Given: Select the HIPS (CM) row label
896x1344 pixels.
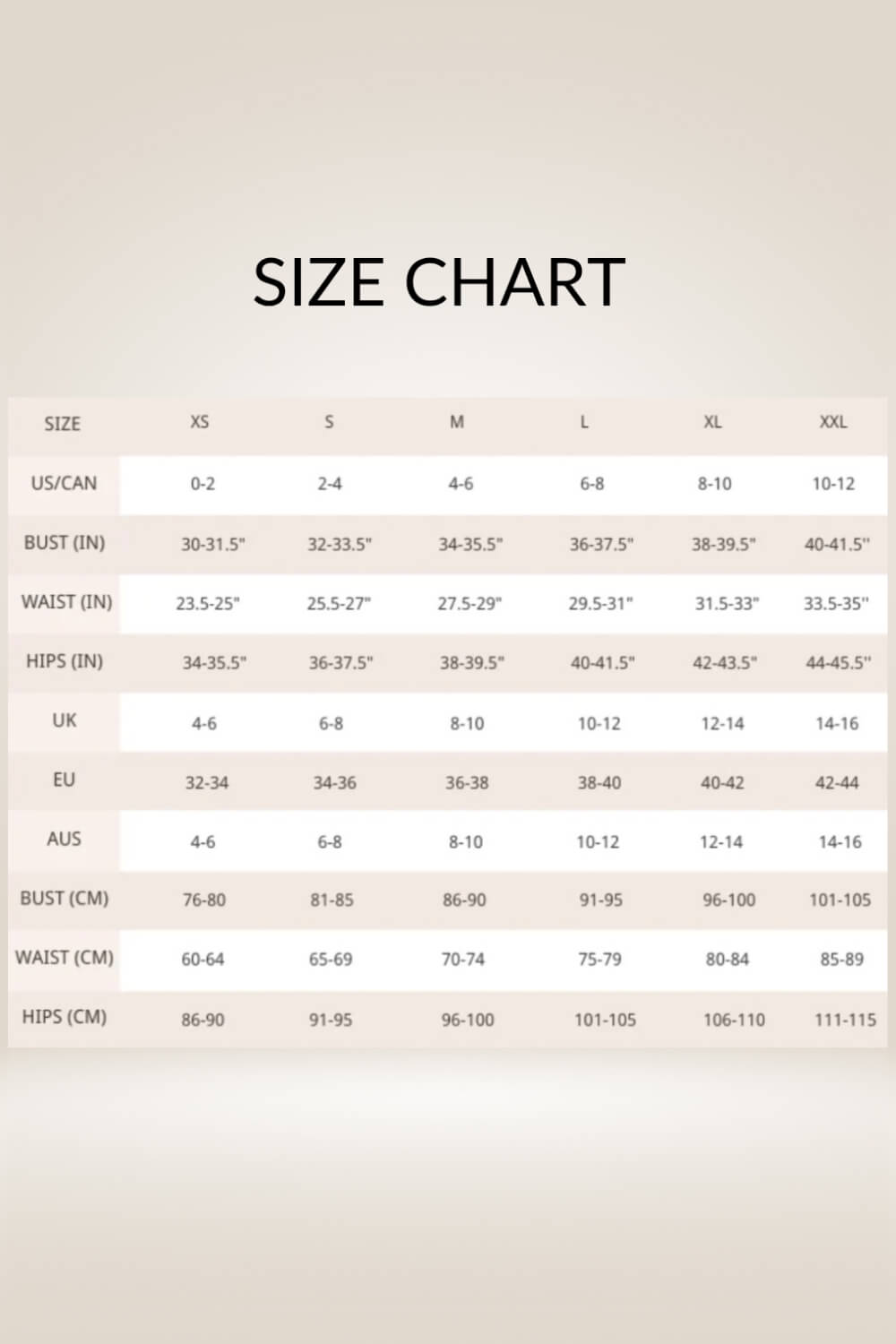Looking at the screenshot, I should point(65,1017).
